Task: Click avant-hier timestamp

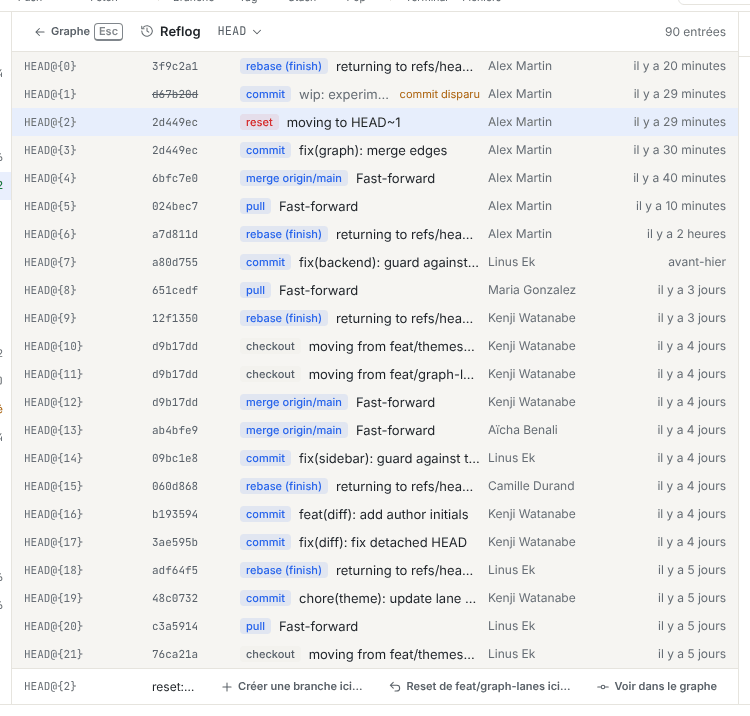Action: point(696,262)
